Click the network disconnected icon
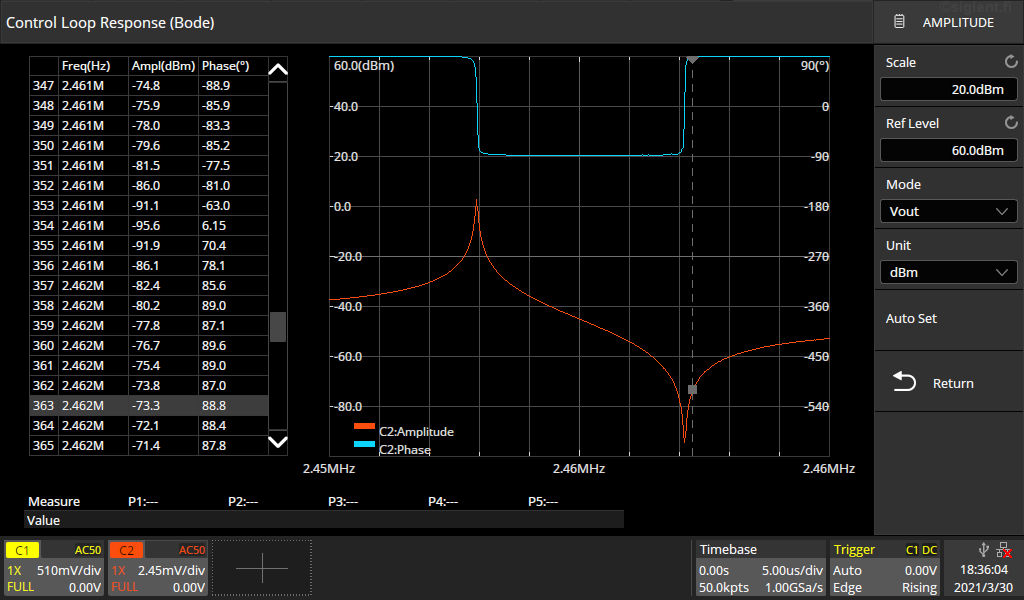This screenshot has width=1024, height=600. [x=1004, y=550]
